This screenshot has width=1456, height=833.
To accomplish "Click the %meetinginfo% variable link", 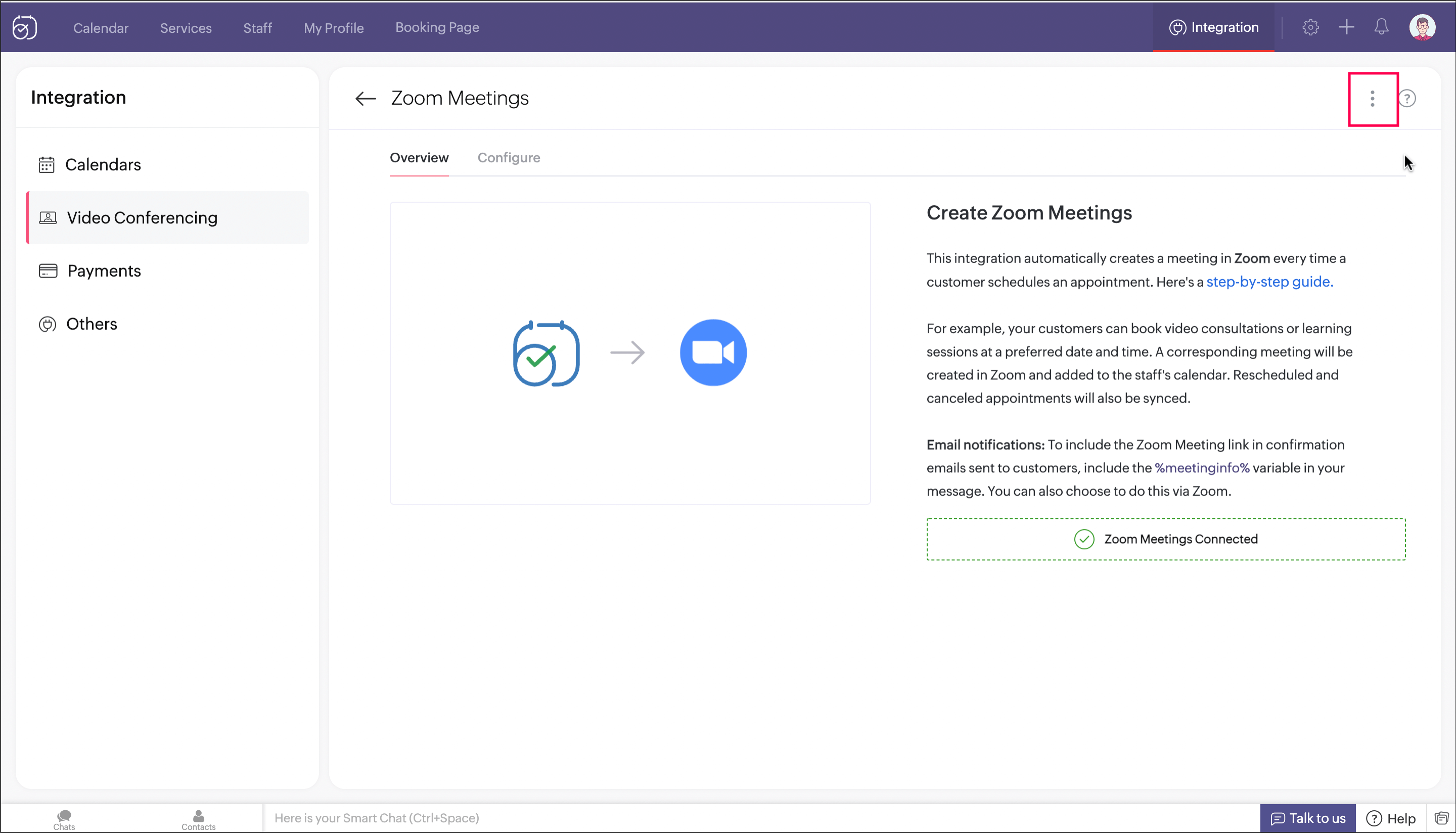I will click(1202, 468).
